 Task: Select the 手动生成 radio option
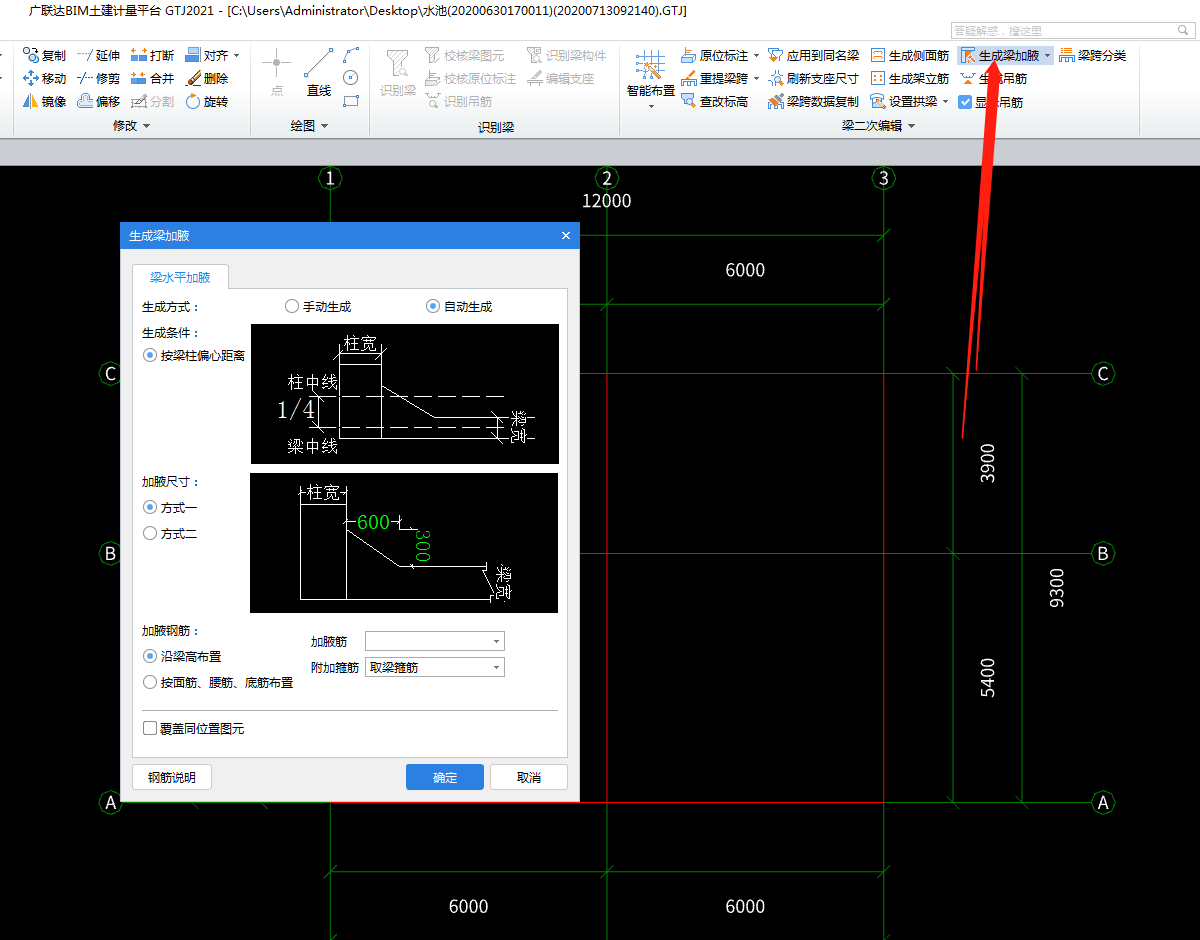coord(292,307)
